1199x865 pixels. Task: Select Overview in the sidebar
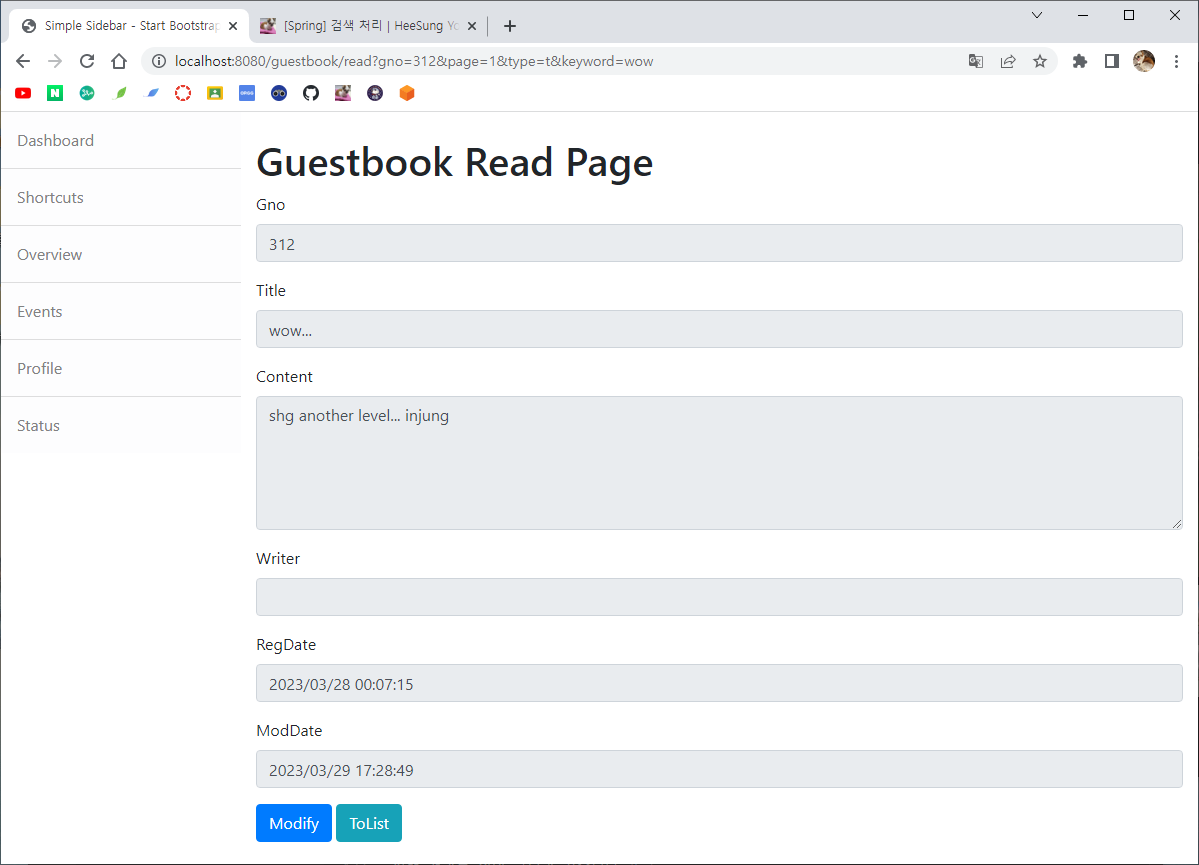click(121, 255)
